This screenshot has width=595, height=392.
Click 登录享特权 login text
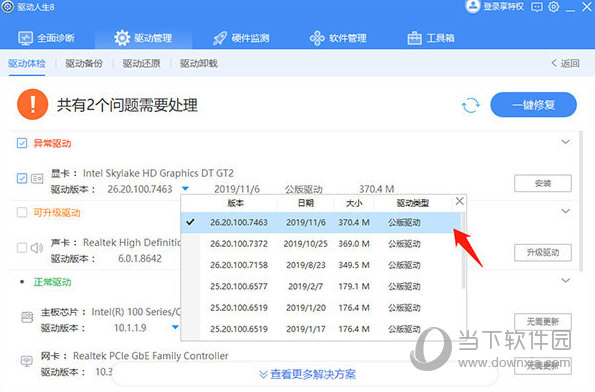(503, 6)
